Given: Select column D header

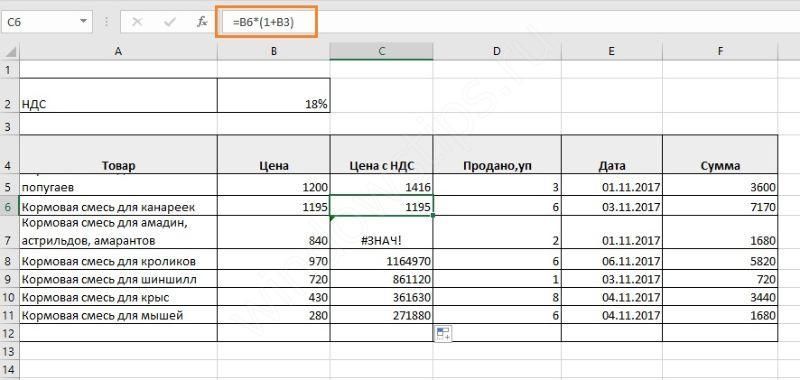Looking at the screenshot, I should [x=497, y=52].
